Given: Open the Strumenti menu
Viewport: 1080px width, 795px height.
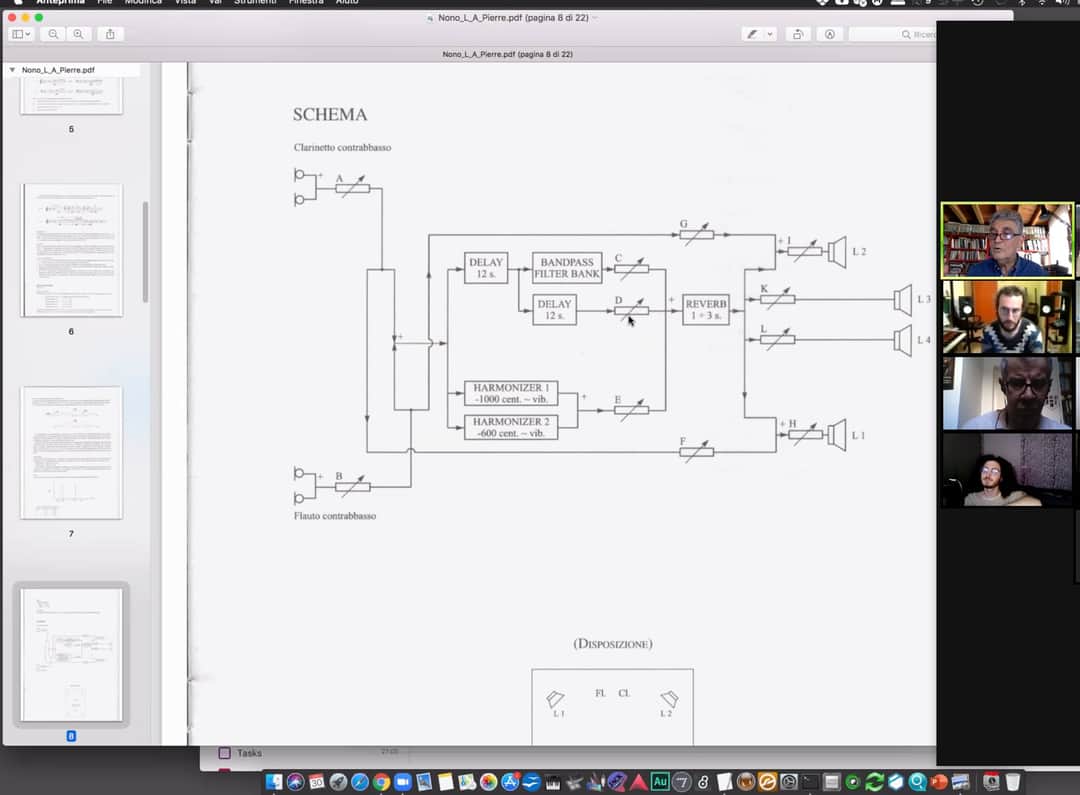Looking at the screenshot, I should 255,2.
